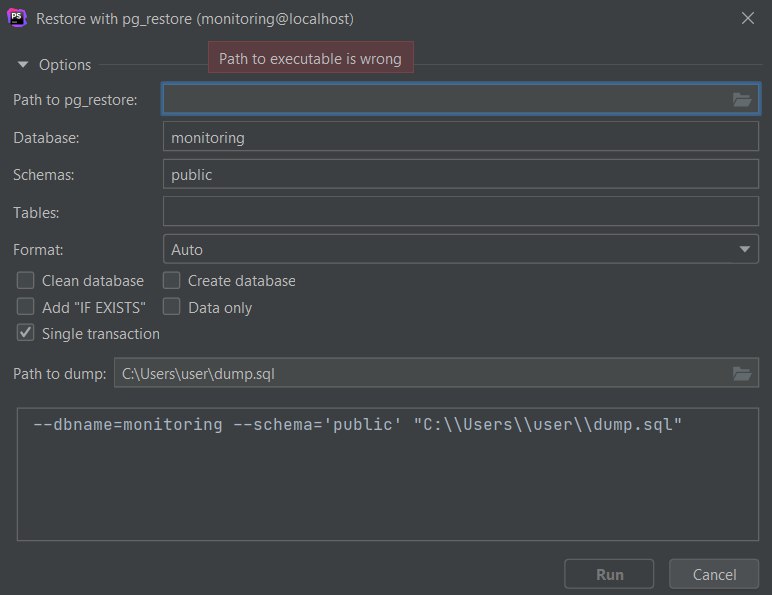Close the Restore with pg_restore dialog
The width and height of the screenshot is (772, 595).
pos(747,18)
